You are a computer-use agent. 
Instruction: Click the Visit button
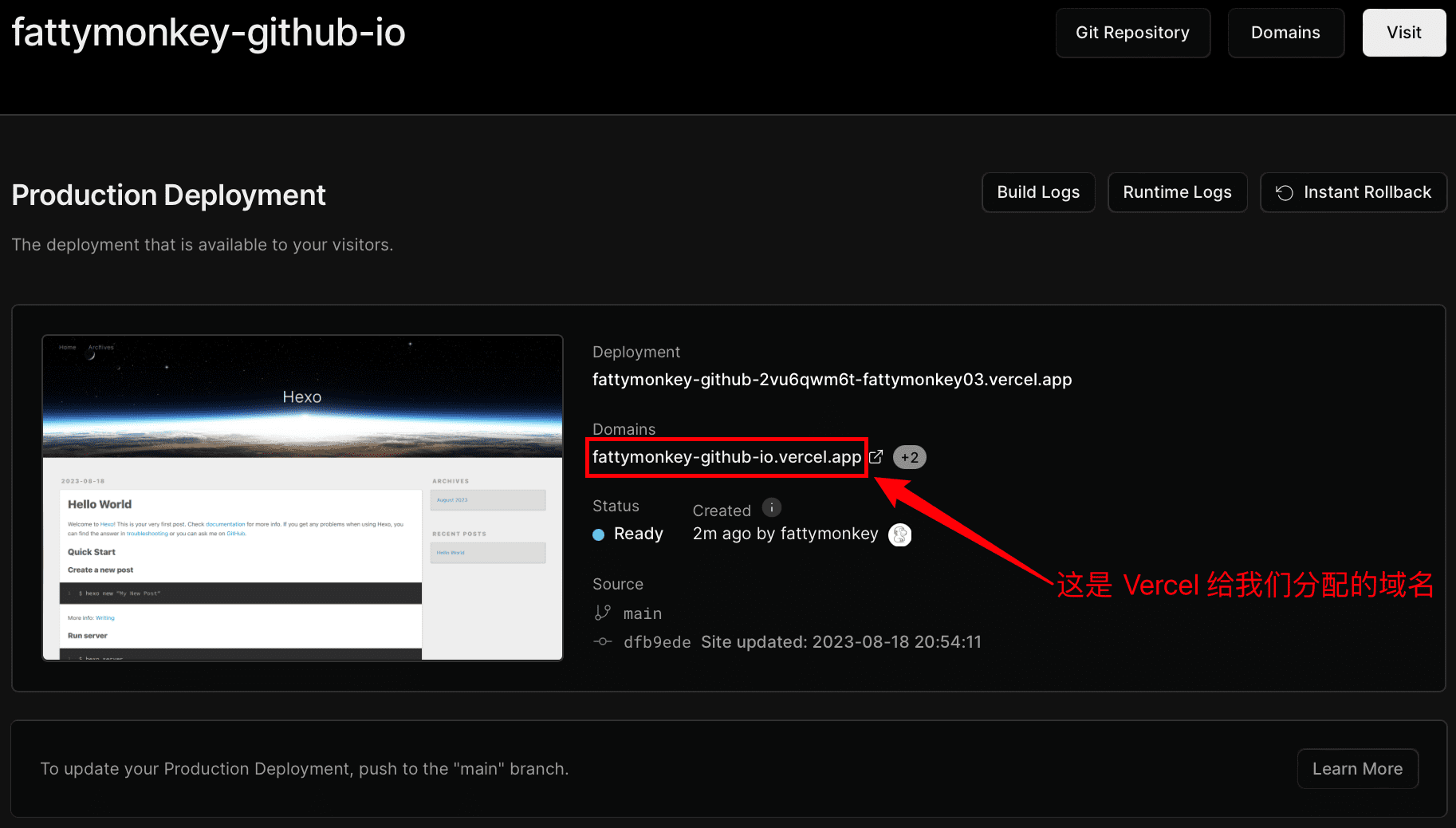pyautogui.click(x=1404, y=33)
